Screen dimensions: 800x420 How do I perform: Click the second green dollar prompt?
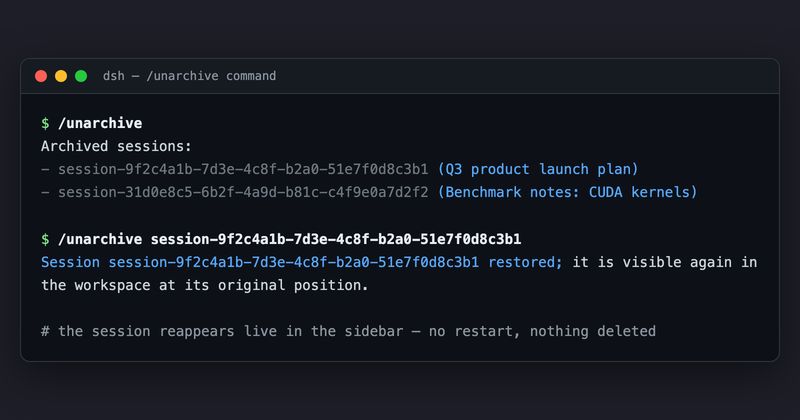pyautogui.click(x=45, y=239)
